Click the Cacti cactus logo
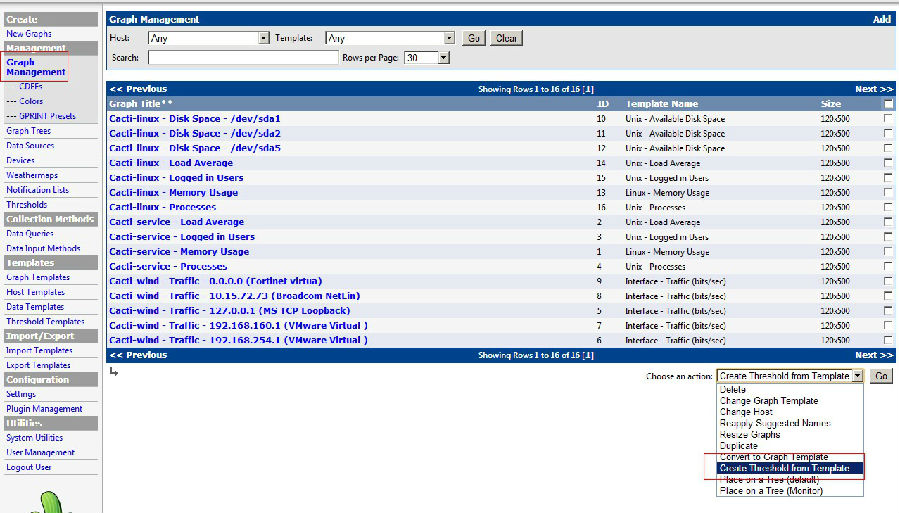The height and width of the screenshot is (513, 899). click(x=50, y=503)
